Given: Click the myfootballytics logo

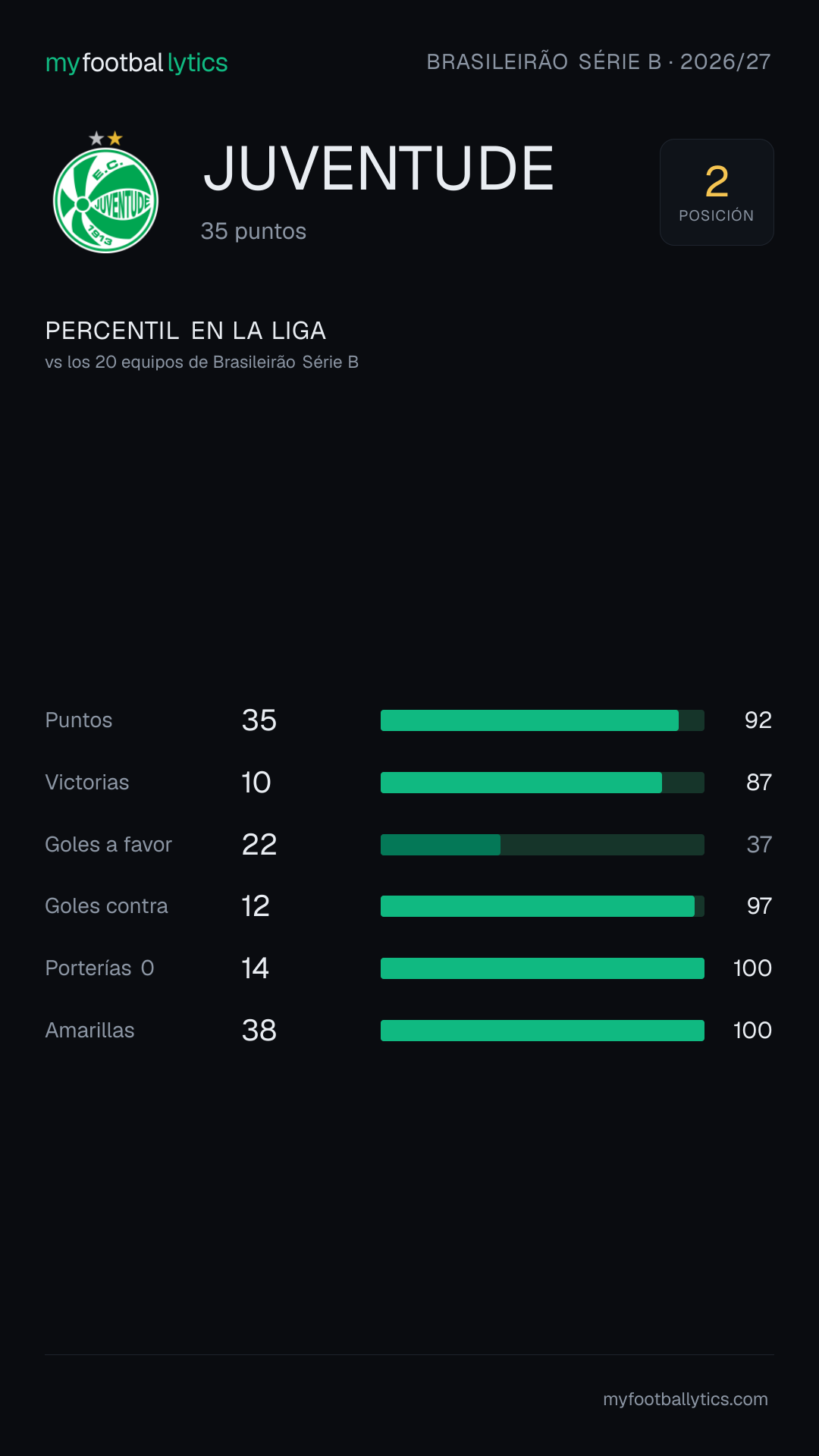Looking at the screenshot, I should tap(136, 62).
